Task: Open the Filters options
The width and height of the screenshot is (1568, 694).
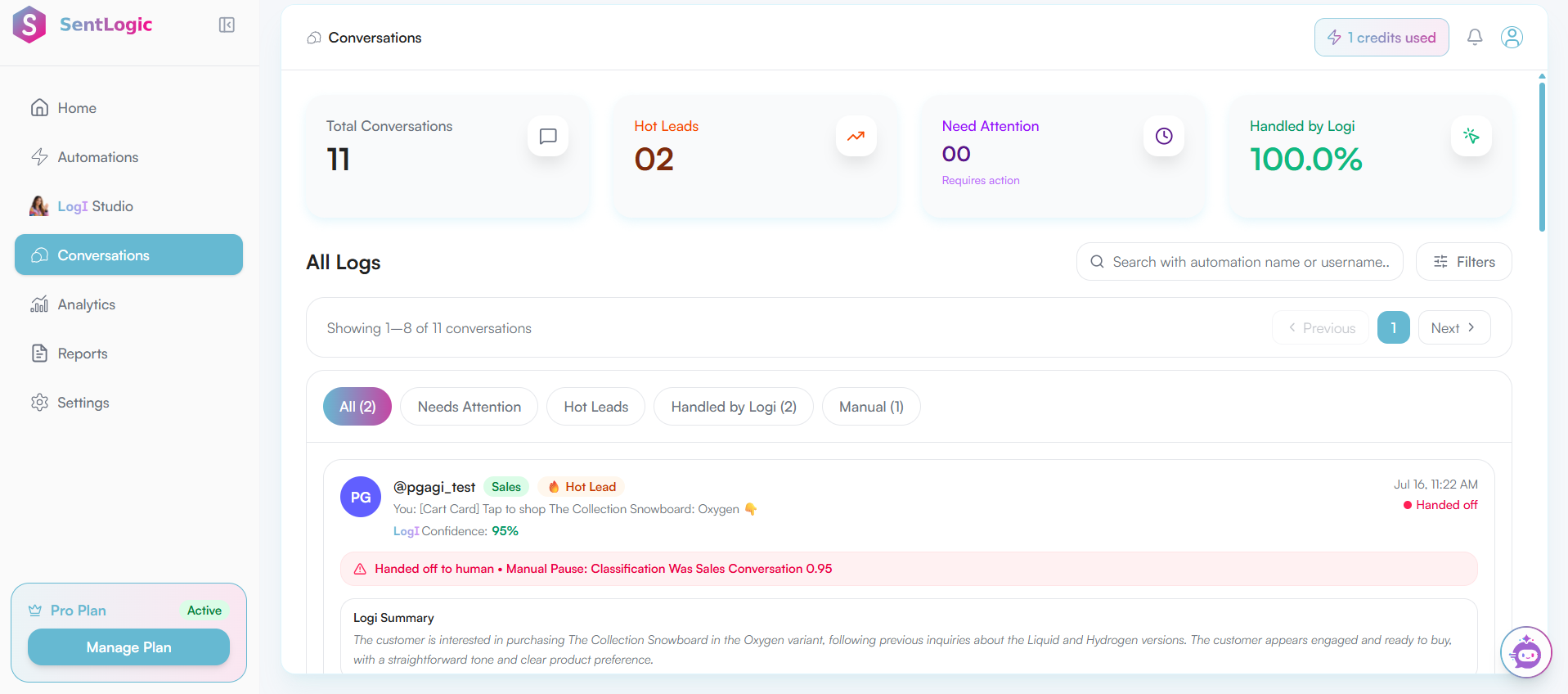Action: pyautogui.click(x=1464, y=262)
